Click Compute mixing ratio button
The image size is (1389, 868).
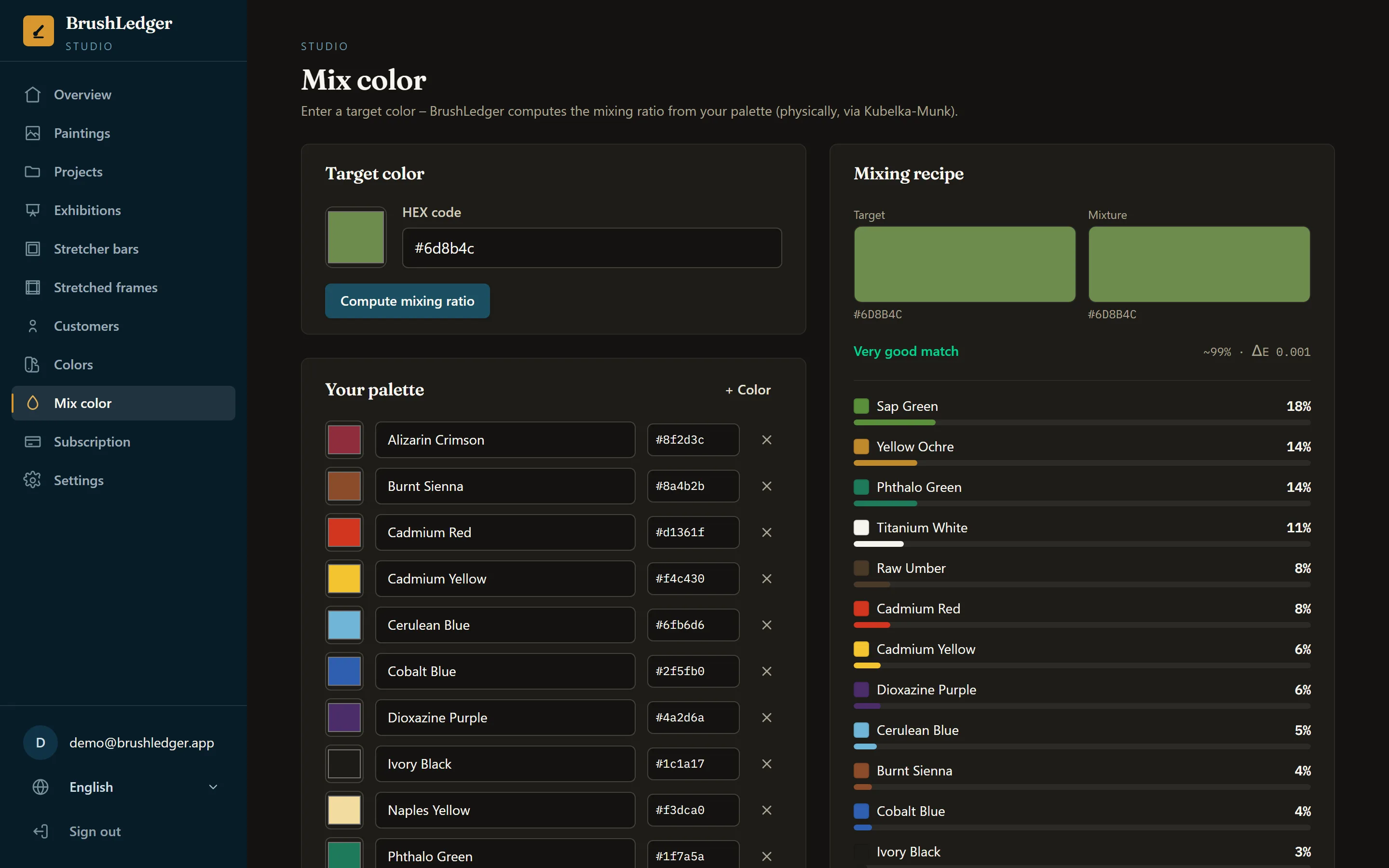[408, 301]
